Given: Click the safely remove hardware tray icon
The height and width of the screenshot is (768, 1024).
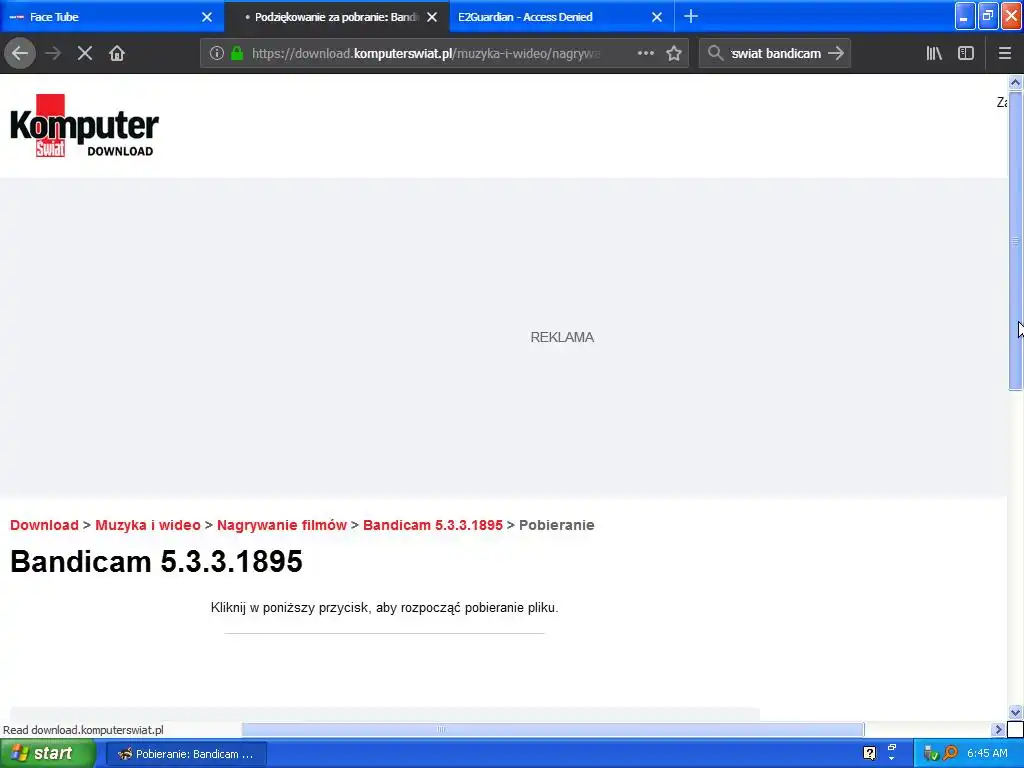Looking at the screenshot, I should pyautogui.click(x=931, y=754).
